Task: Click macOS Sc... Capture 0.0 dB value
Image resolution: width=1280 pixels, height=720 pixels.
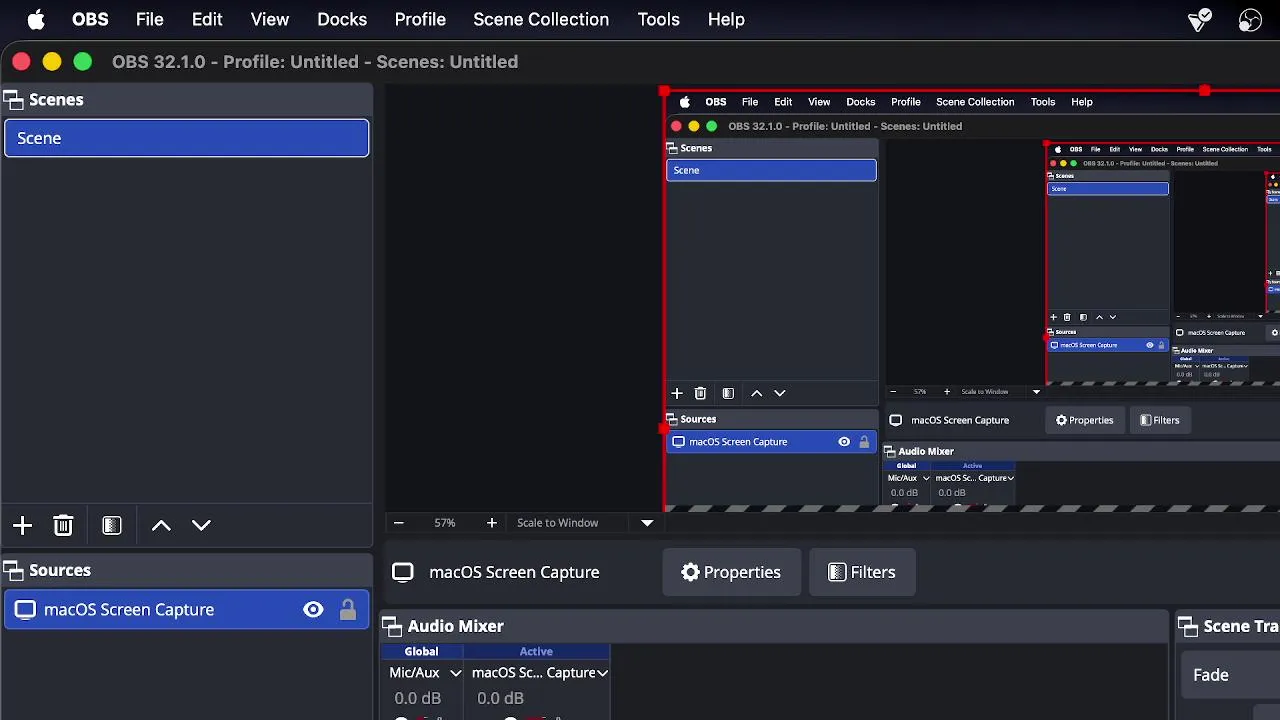Action: pyautogui.click(x=500, y=698)
